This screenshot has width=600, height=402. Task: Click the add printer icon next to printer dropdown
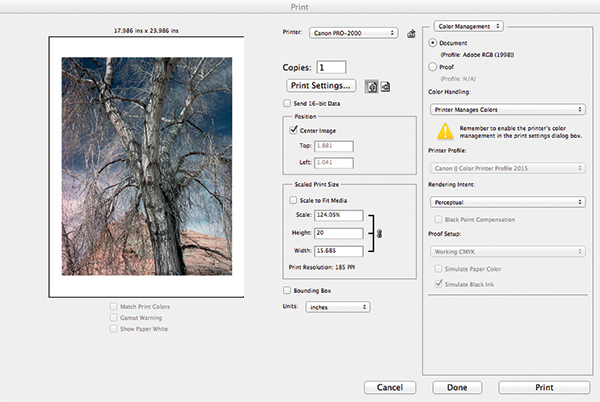click(411, 34)
